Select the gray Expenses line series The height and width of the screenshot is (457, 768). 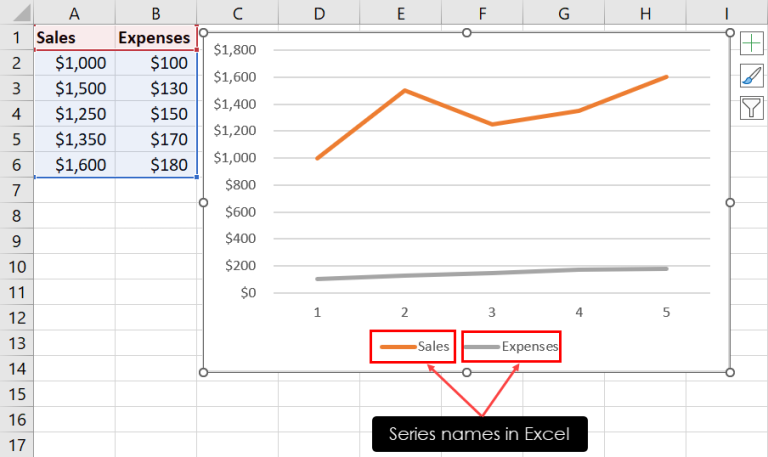point(492,273)
